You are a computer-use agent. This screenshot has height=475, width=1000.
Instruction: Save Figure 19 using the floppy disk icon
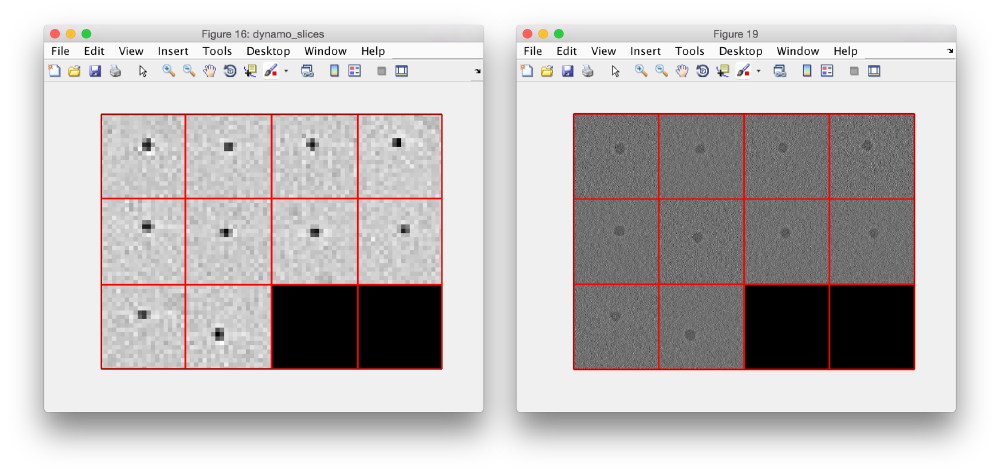click(568, 71)
